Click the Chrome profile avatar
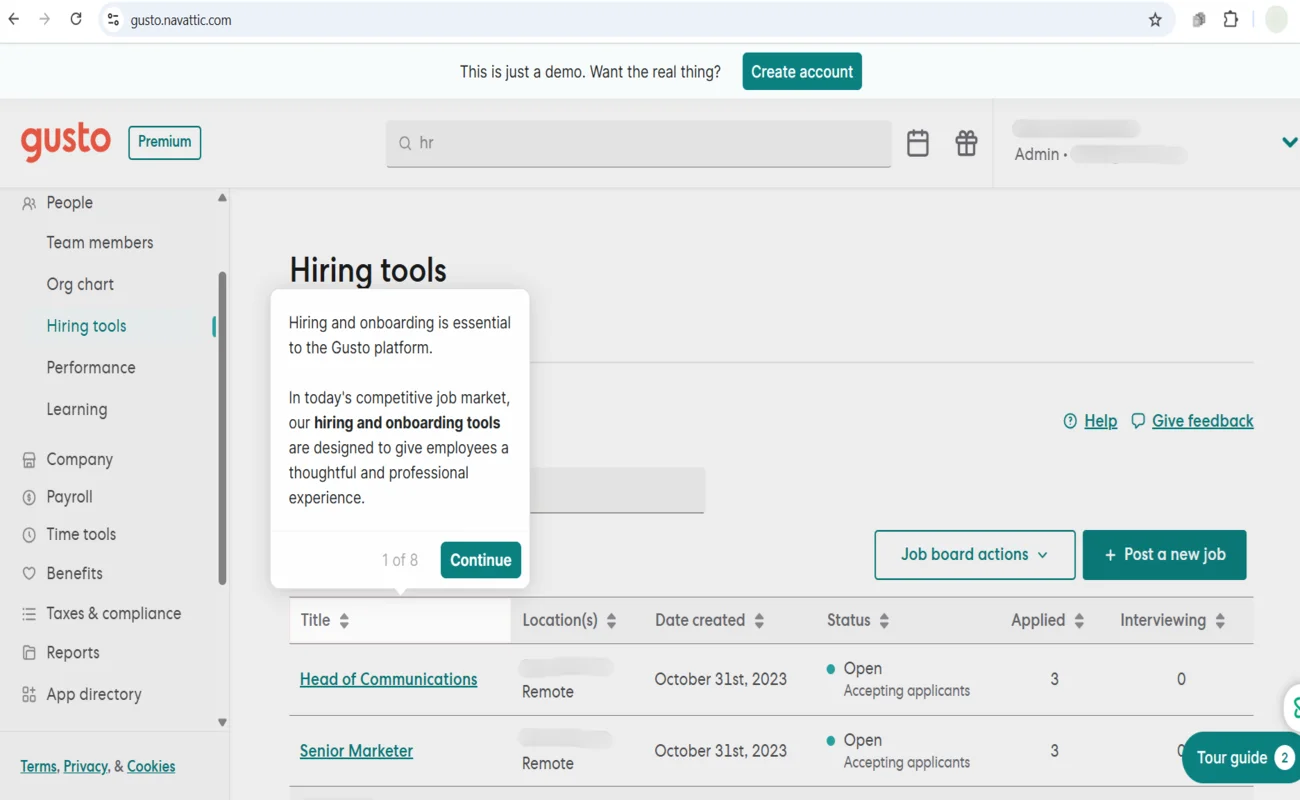This screenshot has height=800, width=1300. [x=1276, y=20]
